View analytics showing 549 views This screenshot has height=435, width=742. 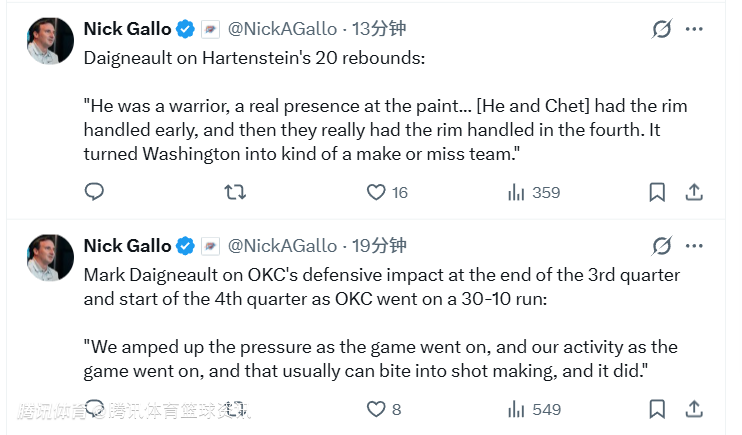tap(517, 409)
